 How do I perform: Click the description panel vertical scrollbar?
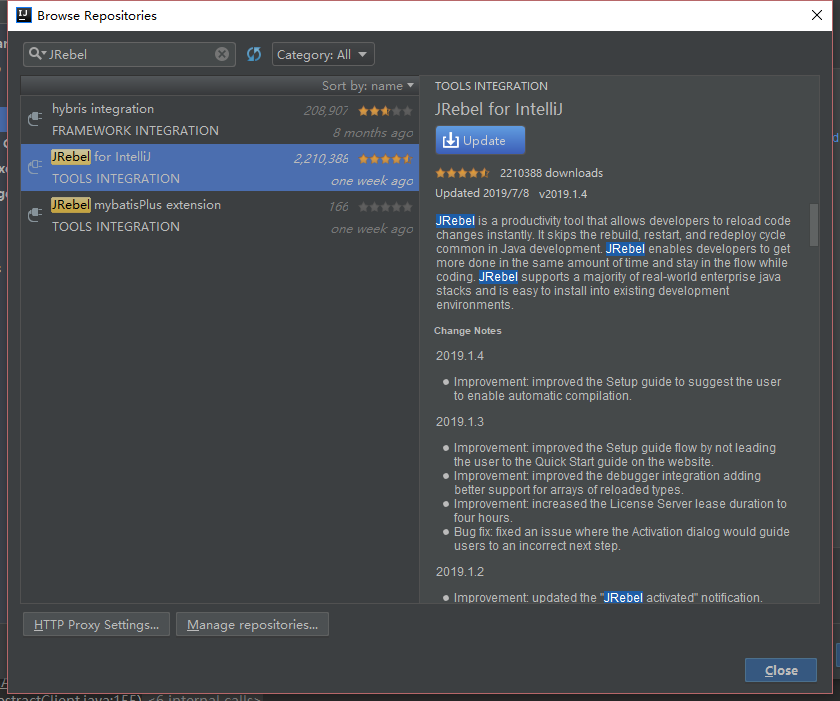[x=814, y=225]
